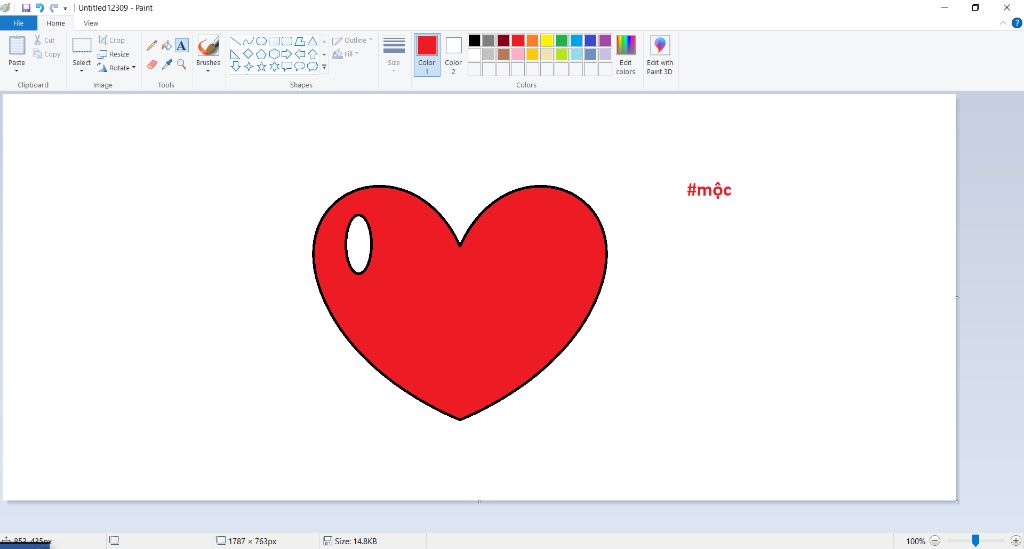This screenshot has width=1024, height=549.
Task: Choose the Line shape
Action: click(x=235, y=41)
